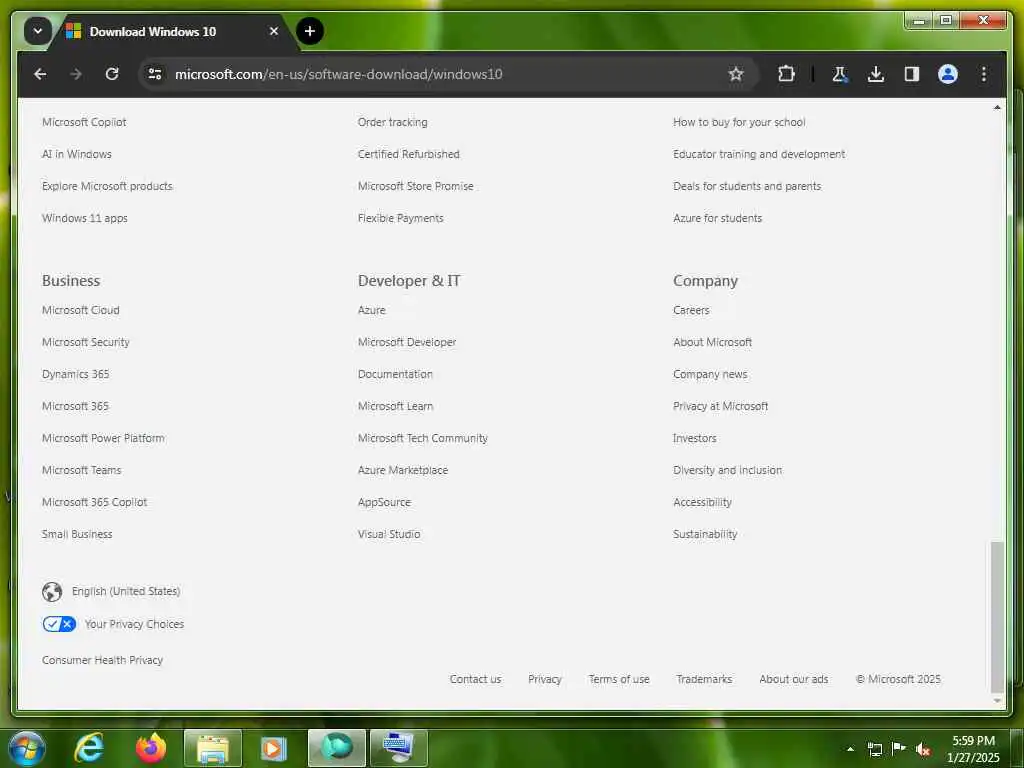Open Explore Microsoft products link
This screenshot has width=1024, height=768.
(107, 186)
